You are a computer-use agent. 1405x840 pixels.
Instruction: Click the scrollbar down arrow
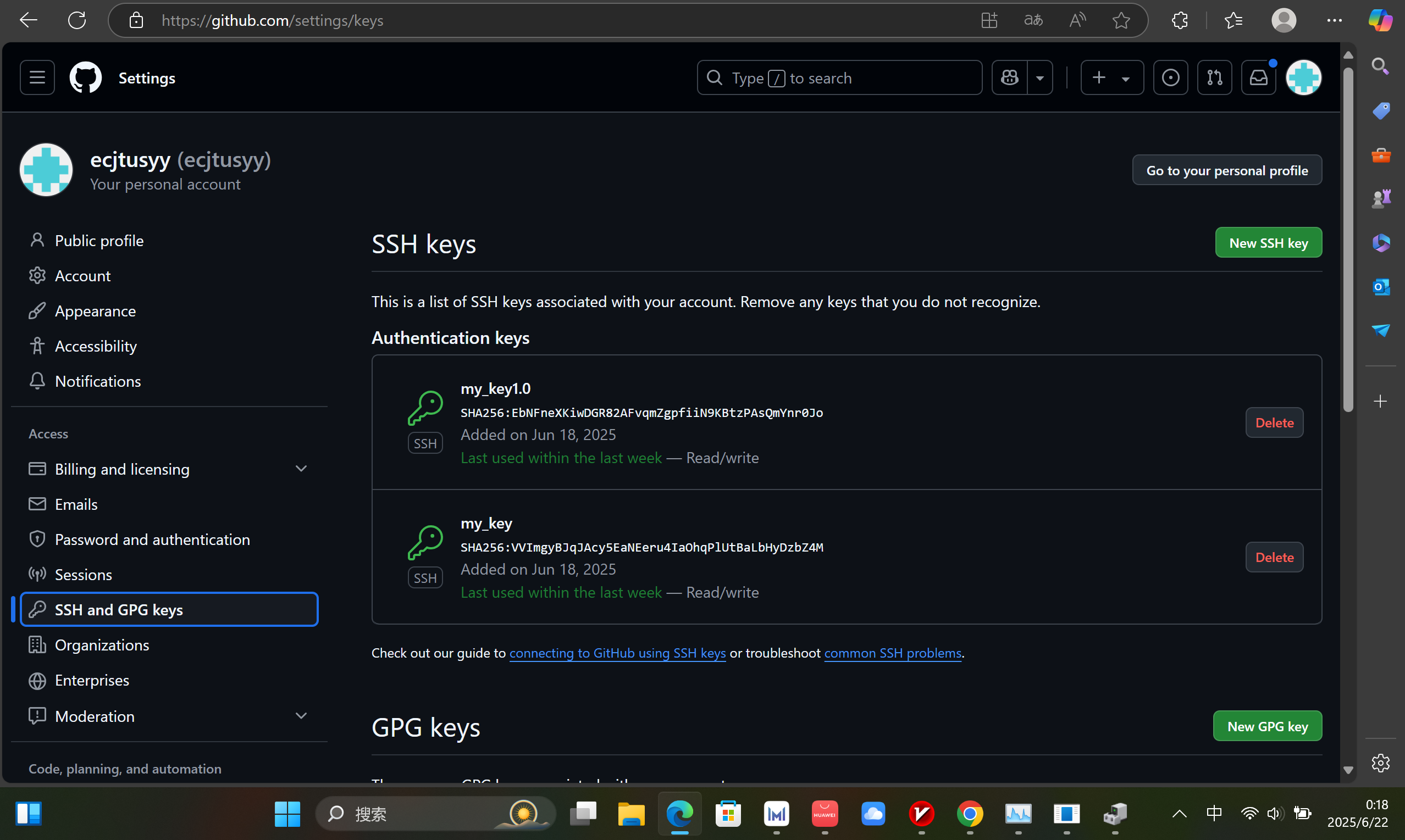pos(1348,770)
